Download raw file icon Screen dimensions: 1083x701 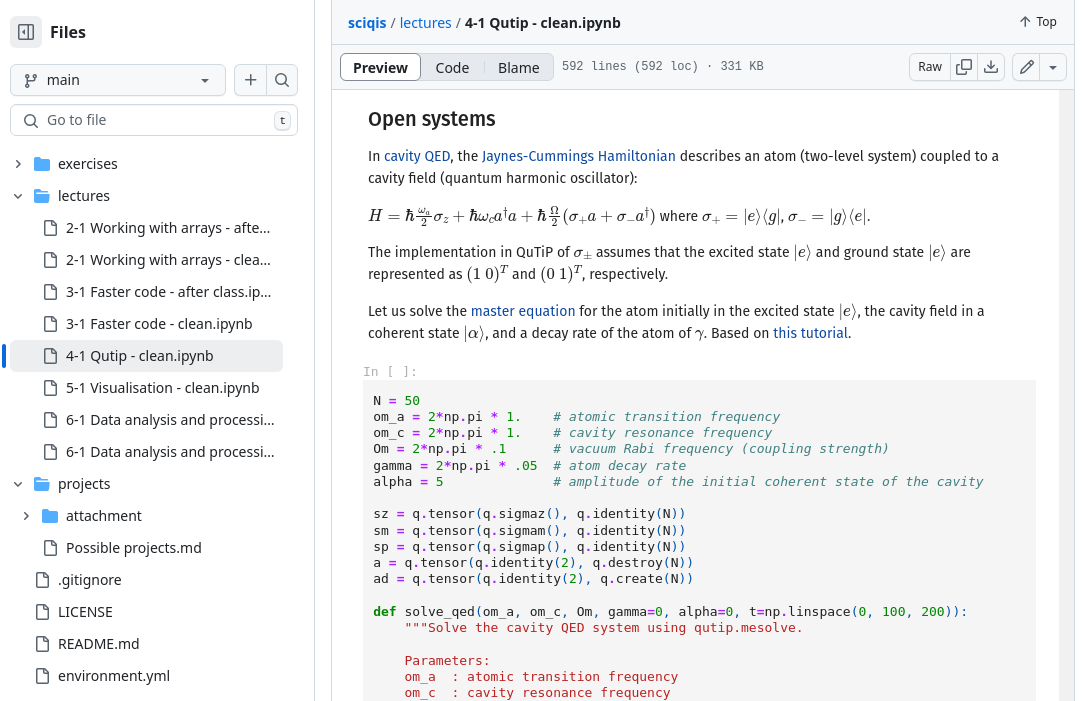click(990, 66)
